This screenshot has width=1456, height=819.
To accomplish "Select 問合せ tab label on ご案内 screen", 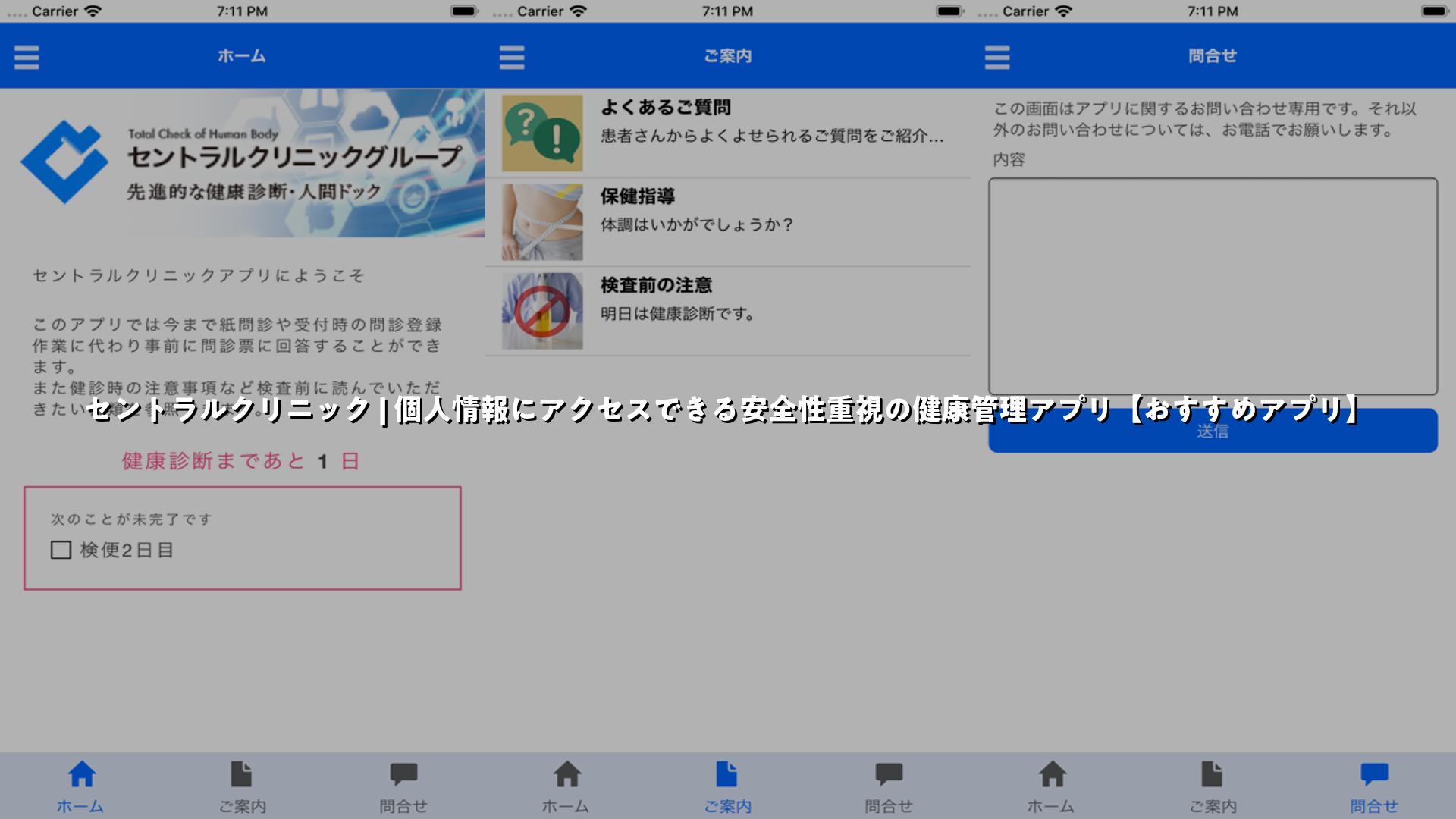I will coord(889,806).
